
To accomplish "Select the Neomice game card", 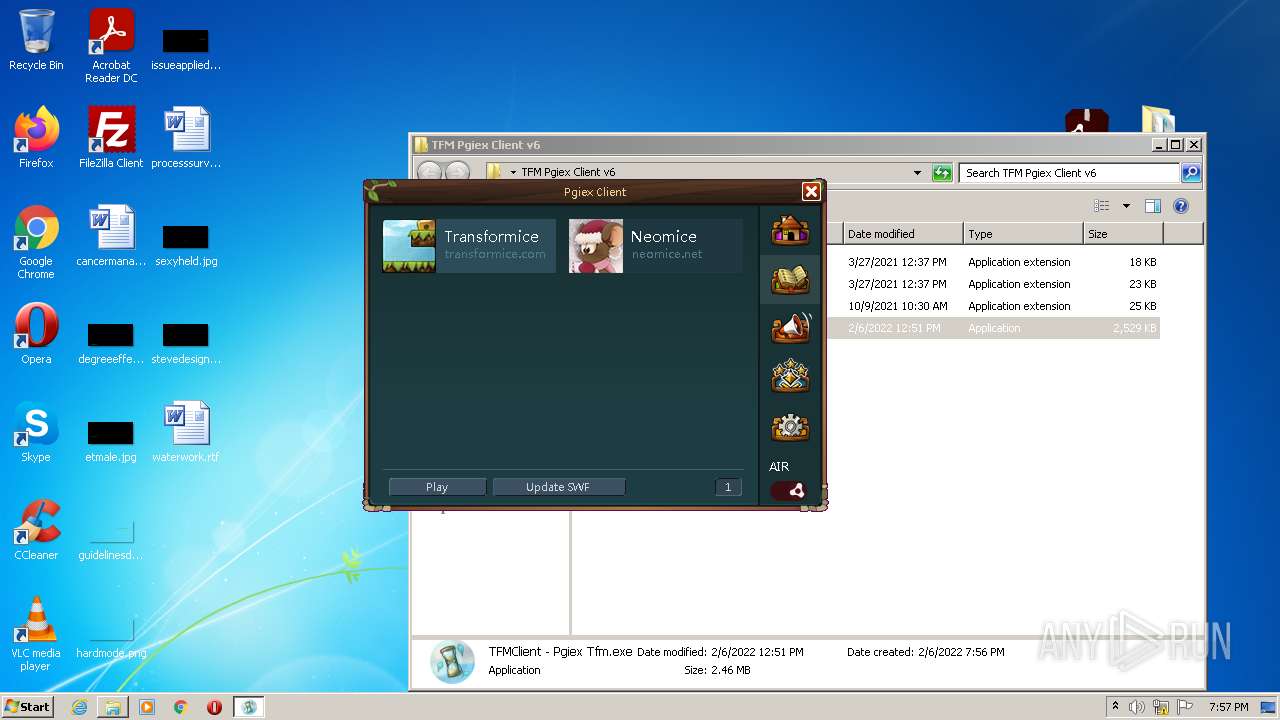I will [656, 246].
